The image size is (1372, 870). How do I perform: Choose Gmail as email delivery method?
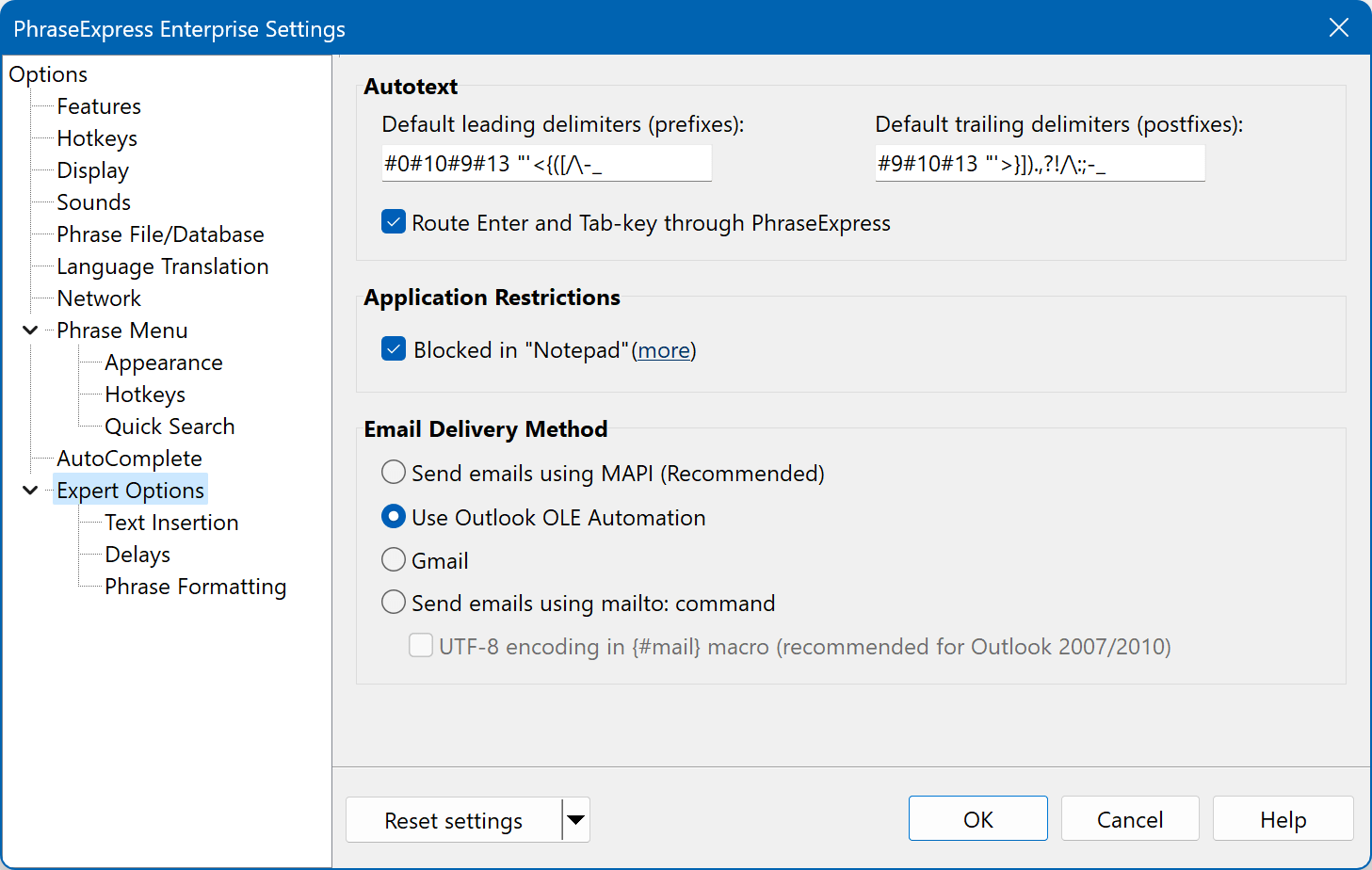coord(394,560)
